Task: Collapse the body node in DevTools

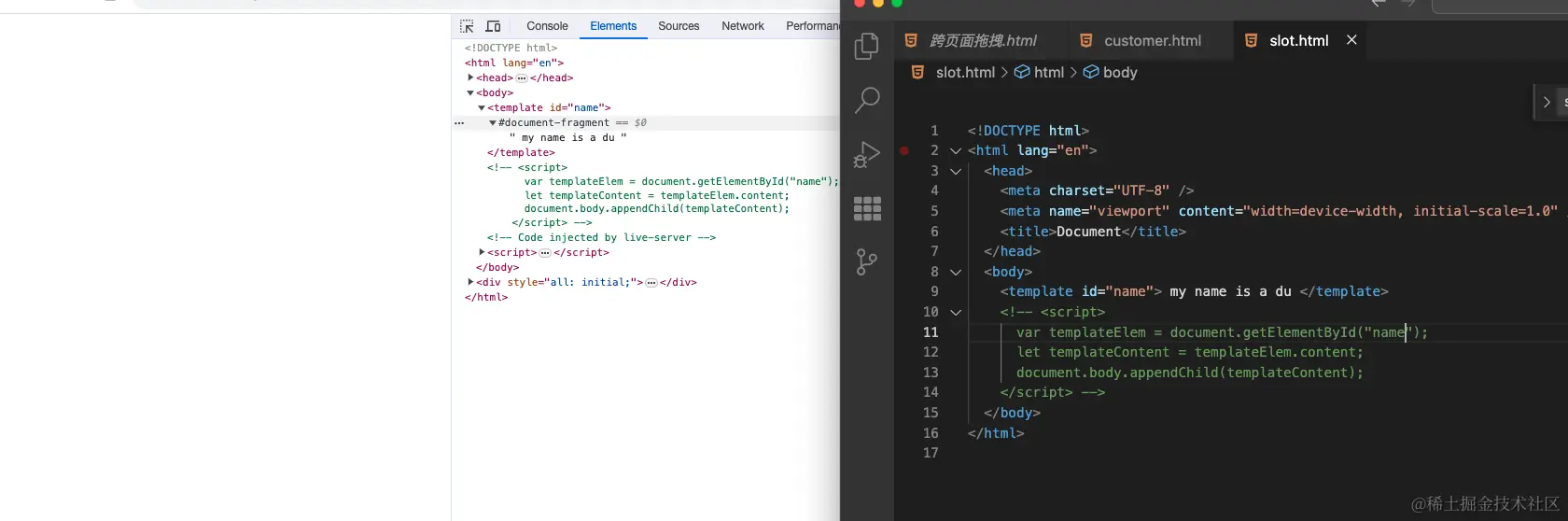Action: point(470,92)
